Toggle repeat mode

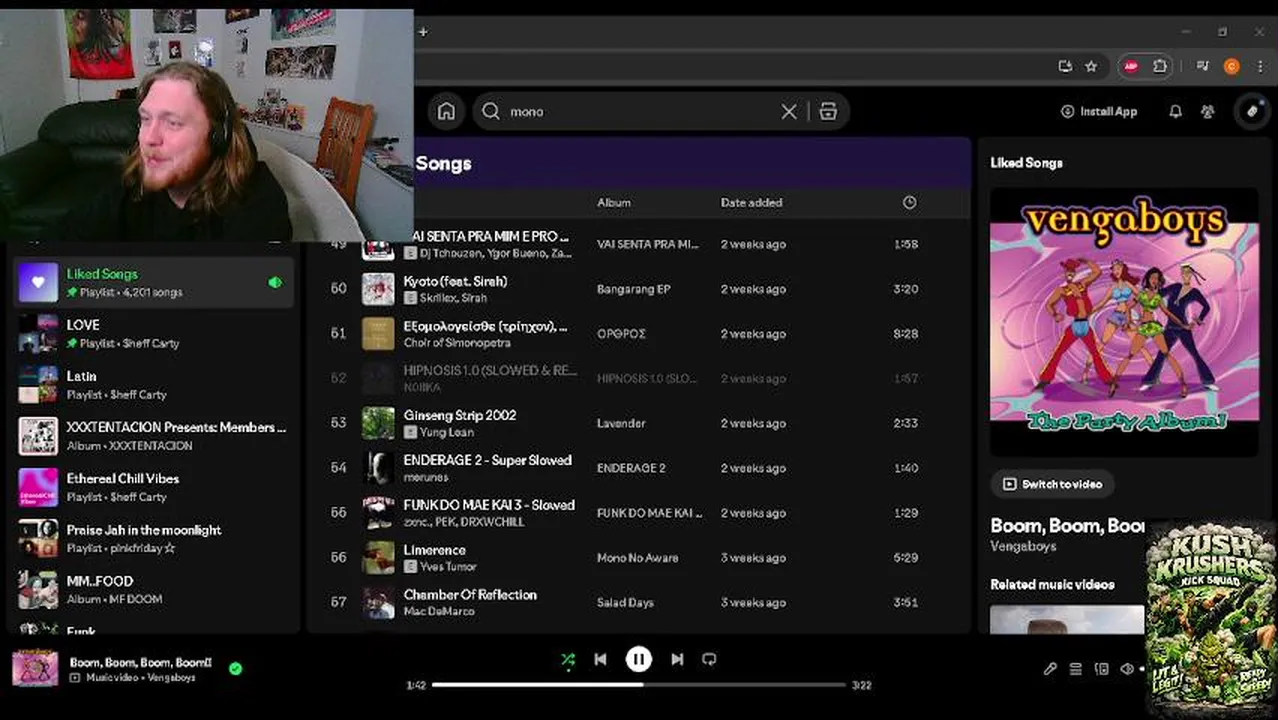(x=709, y=659)
